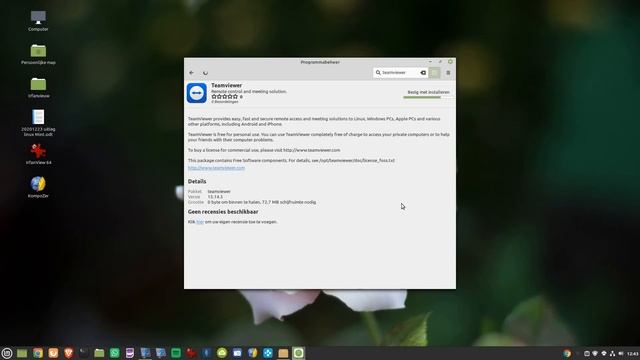Click Chrome icon in system tray
The height and width of the screenshot is (360, 640).
tap(567, 353)
